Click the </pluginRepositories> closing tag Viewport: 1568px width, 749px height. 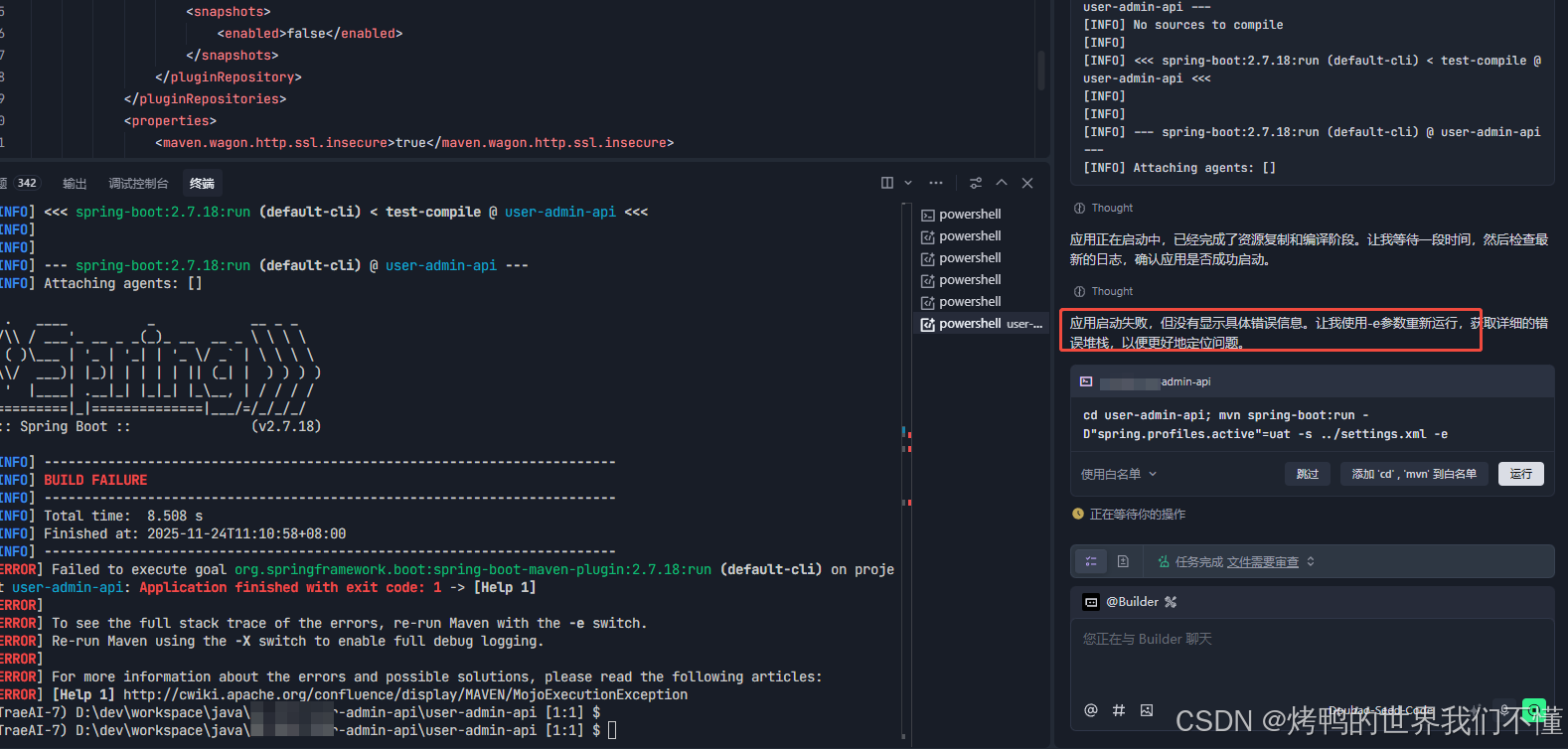[205, 99]
